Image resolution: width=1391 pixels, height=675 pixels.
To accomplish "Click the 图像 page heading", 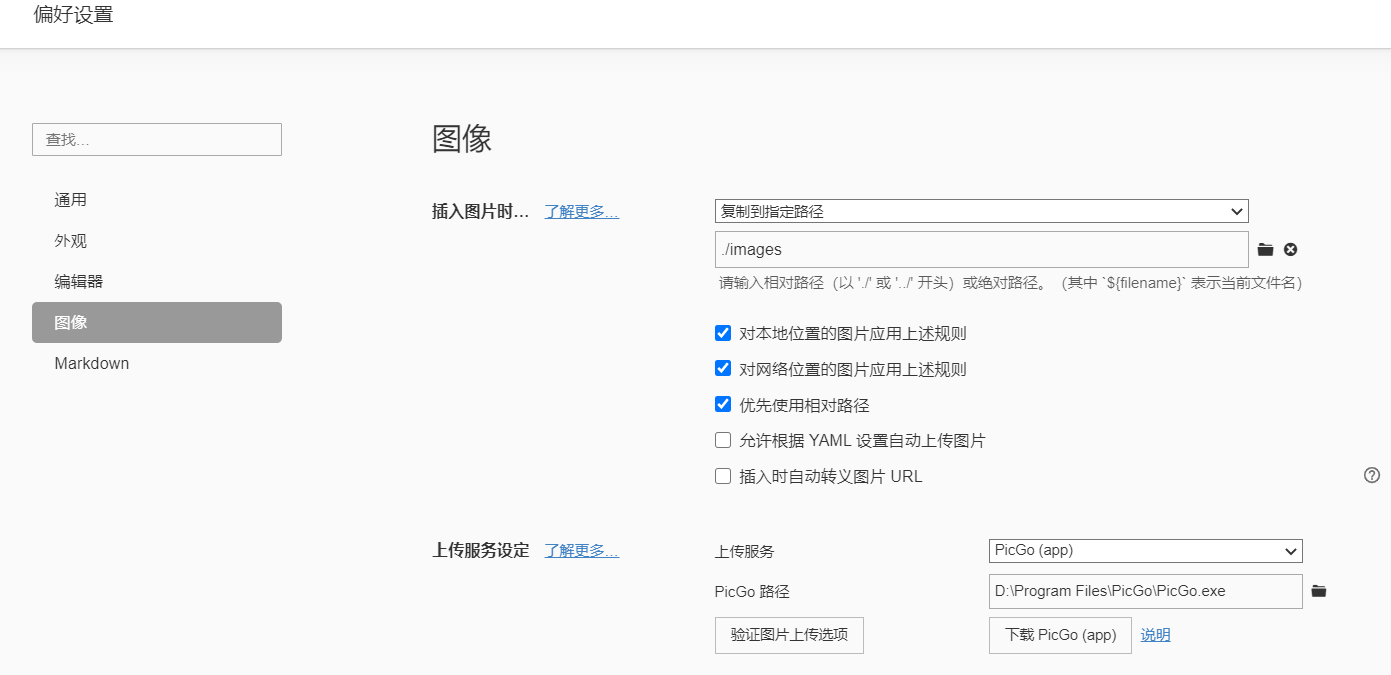I will (462, 139).
